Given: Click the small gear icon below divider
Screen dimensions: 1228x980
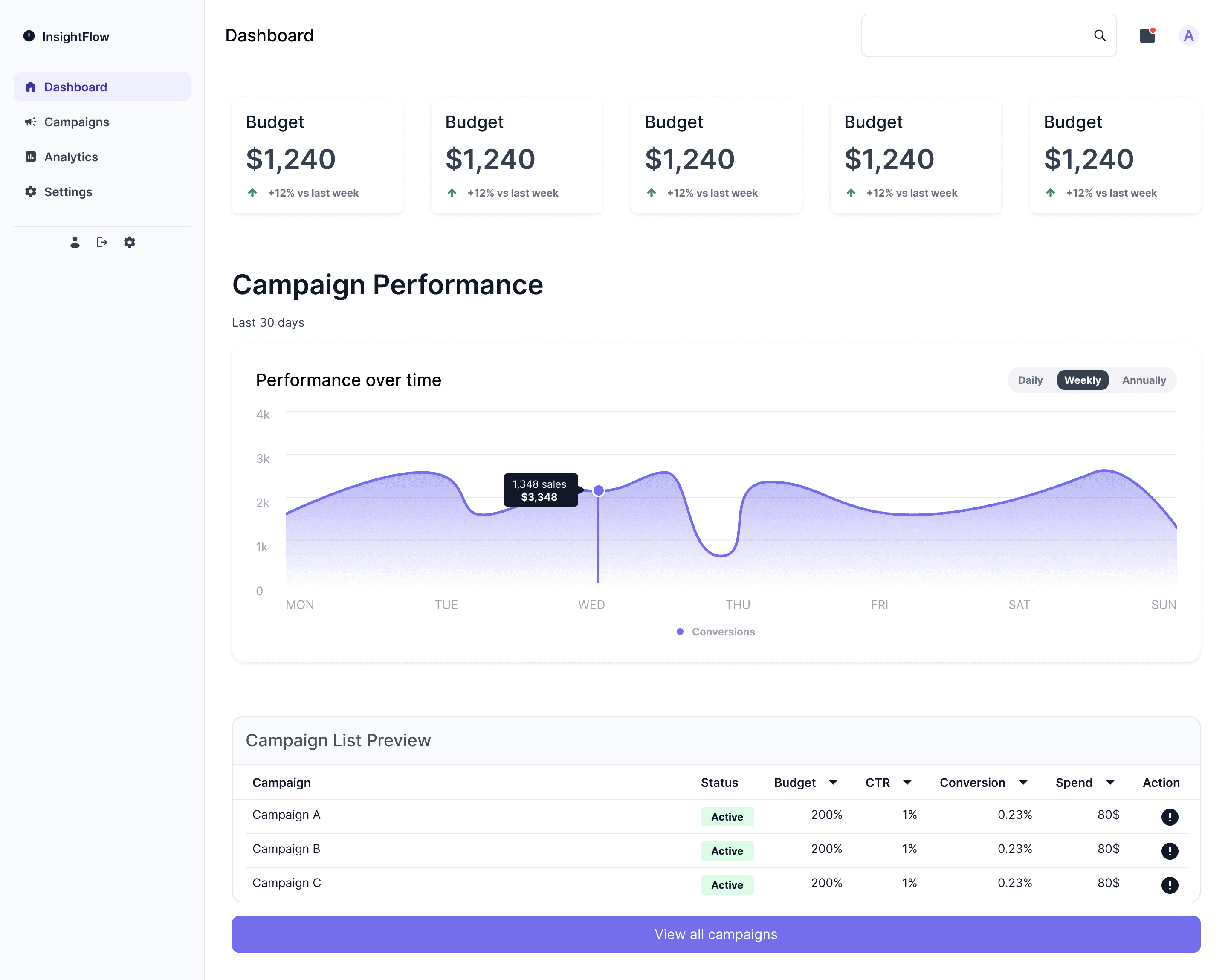Looking at the screenshot, I should pos(129,242).
